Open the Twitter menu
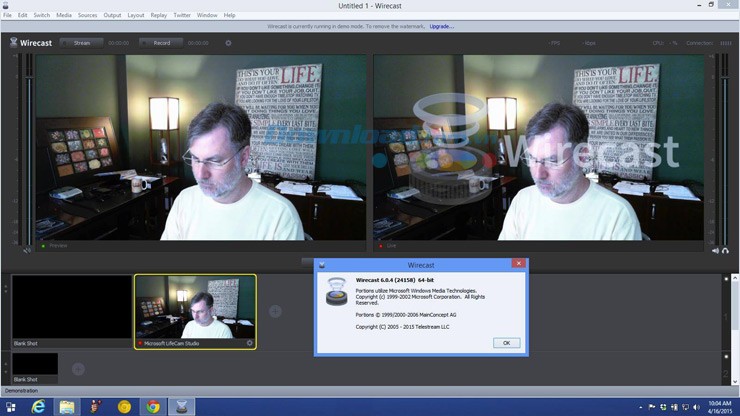This screenshot has height=416, width=740. pyautogui.click(x=182, y=15)
